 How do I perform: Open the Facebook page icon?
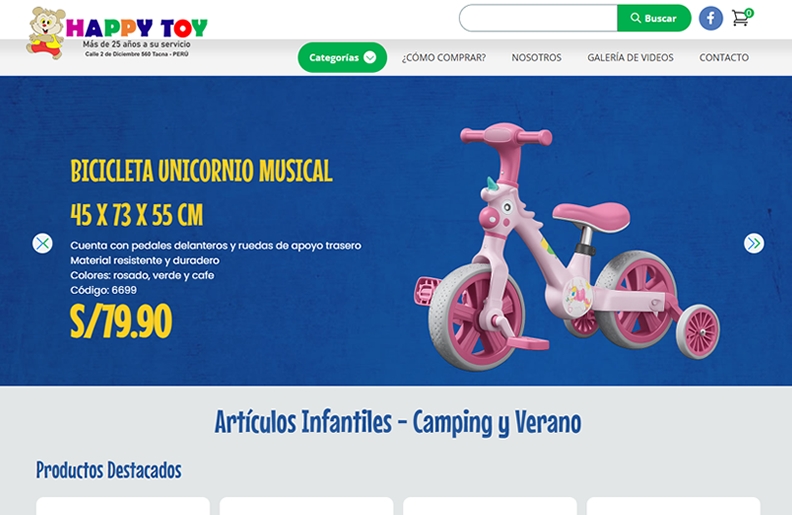(711, 19)
